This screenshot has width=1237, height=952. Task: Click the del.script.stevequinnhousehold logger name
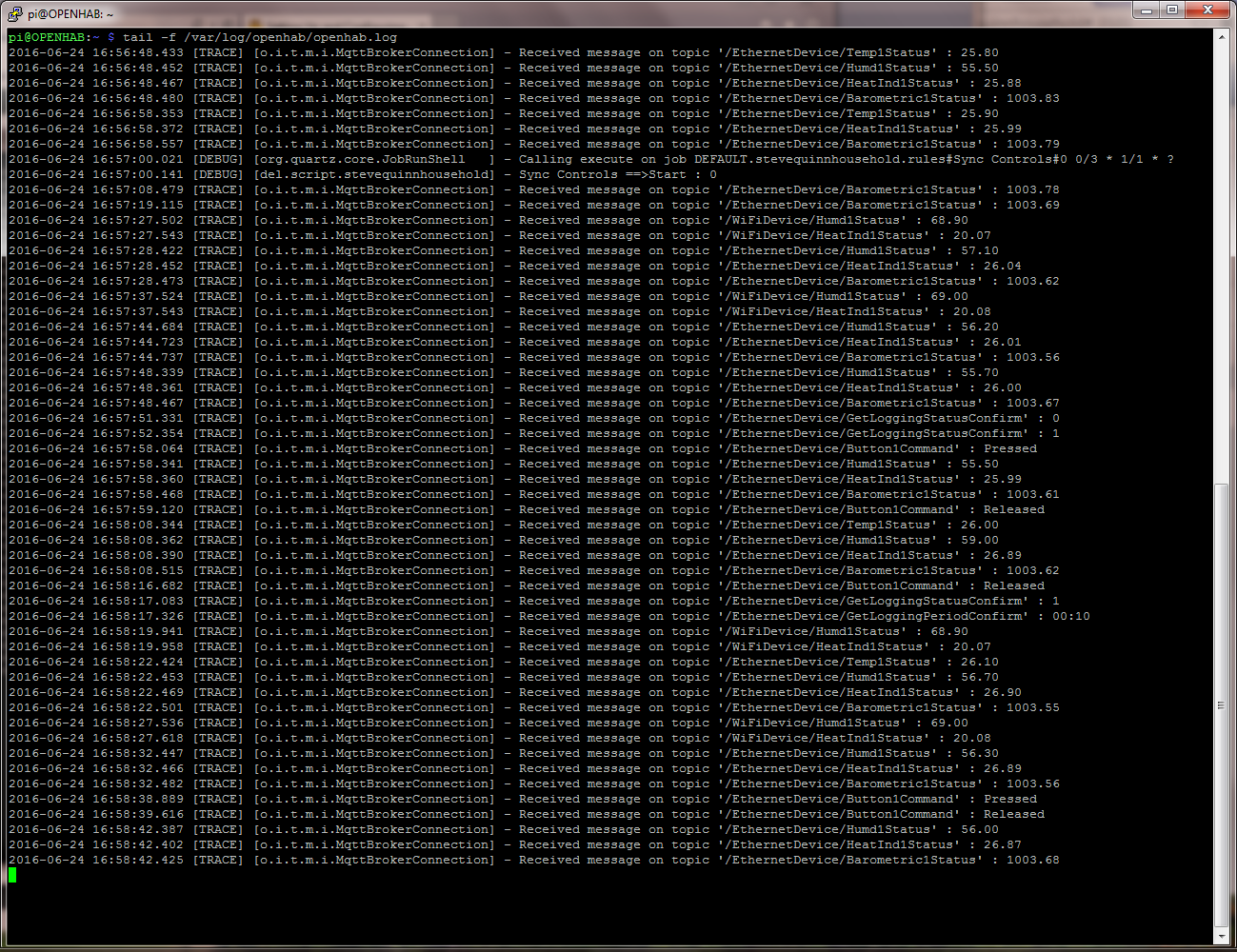pyautogui.click(x=374, y=174)
